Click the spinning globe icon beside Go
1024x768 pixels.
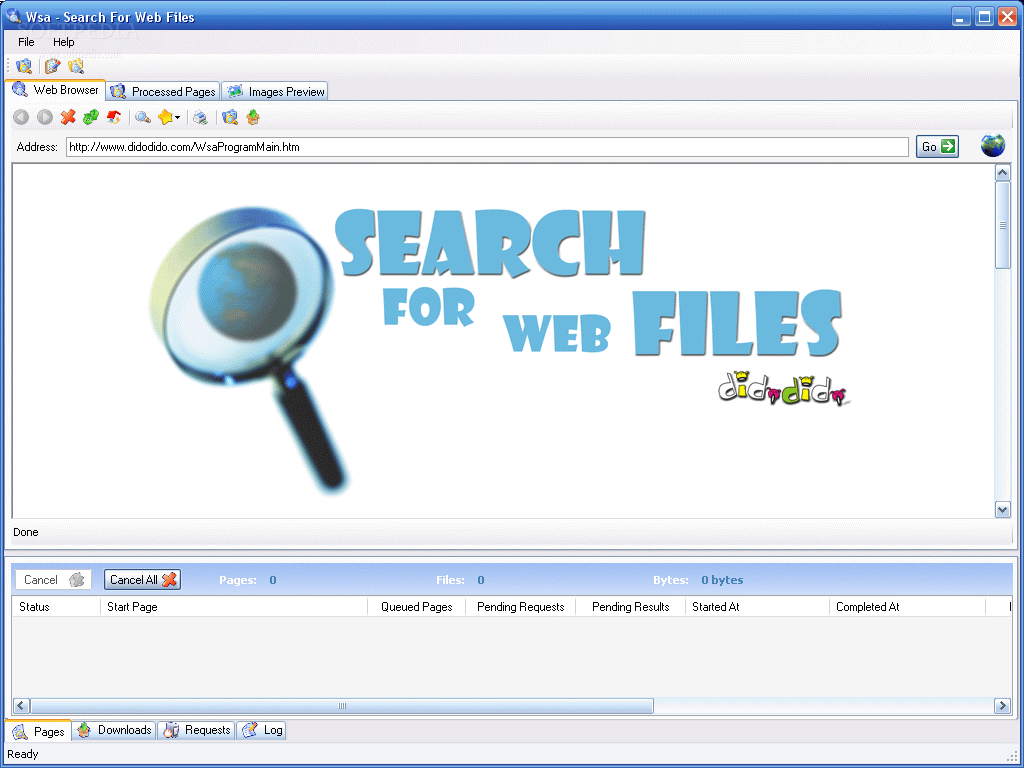coord(993,146)
